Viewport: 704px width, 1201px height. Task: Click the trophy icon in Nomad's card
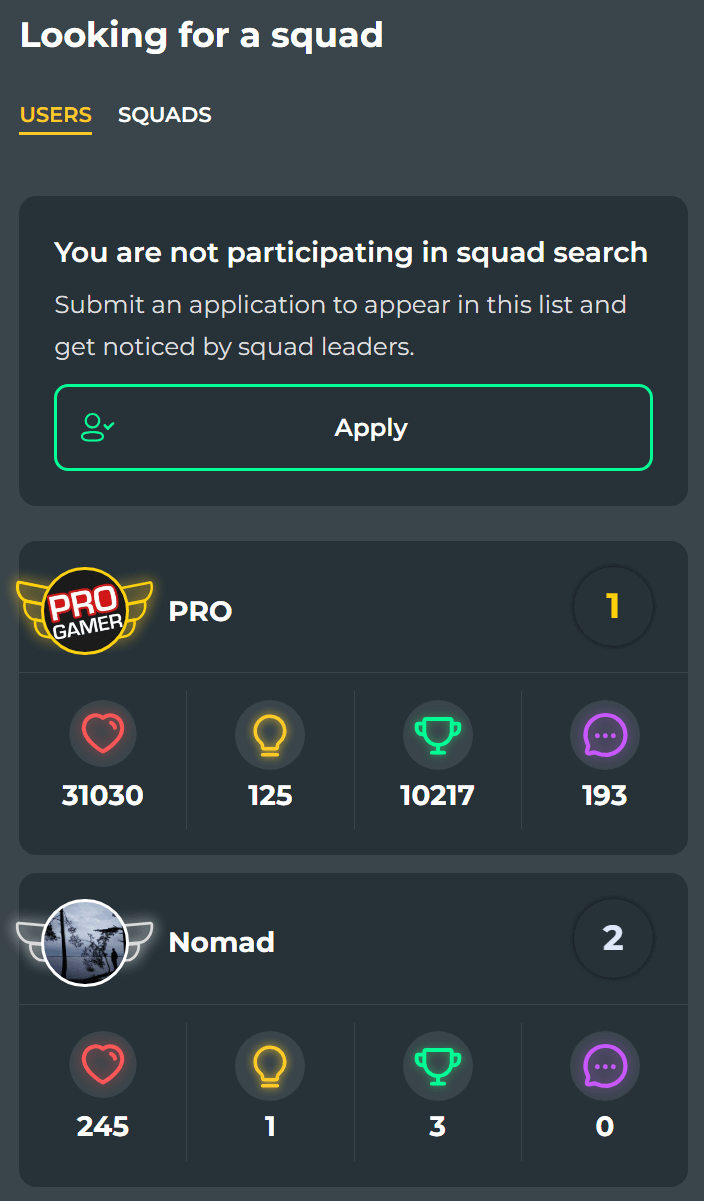[437, 1067]
